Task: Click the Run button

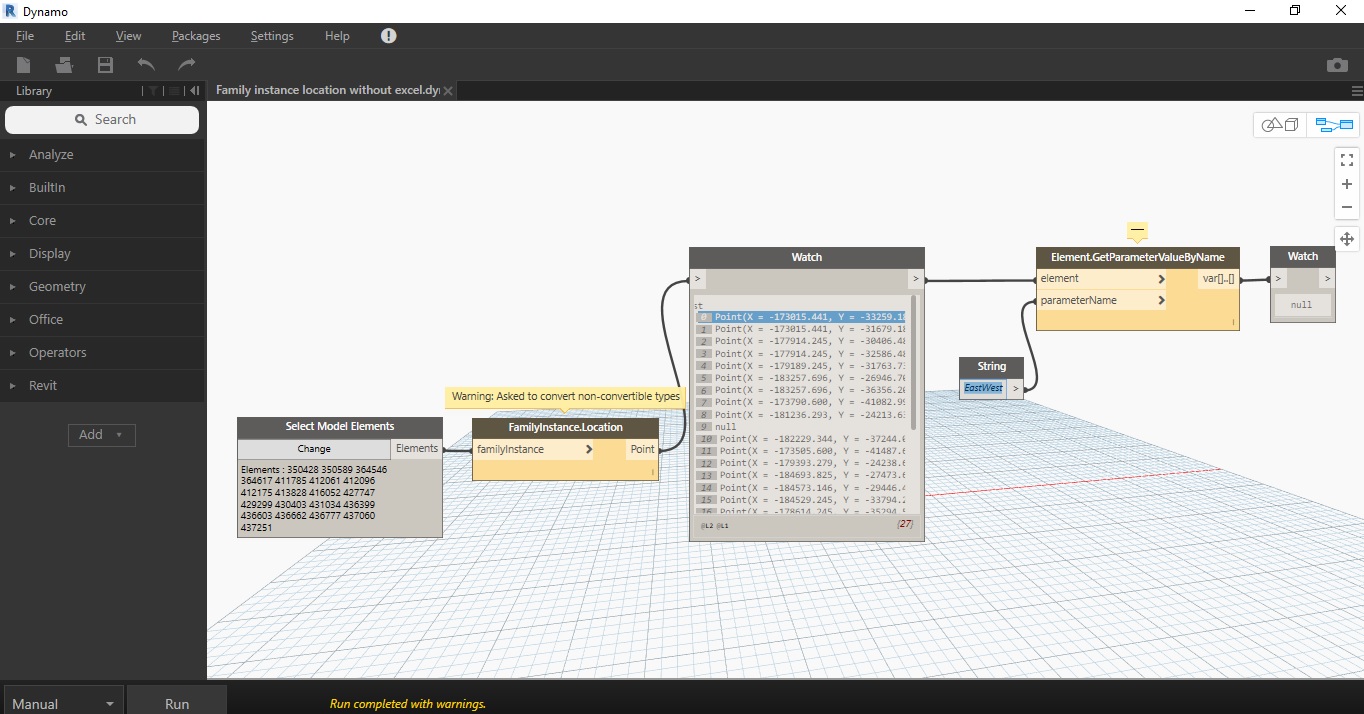Action: 177,703
